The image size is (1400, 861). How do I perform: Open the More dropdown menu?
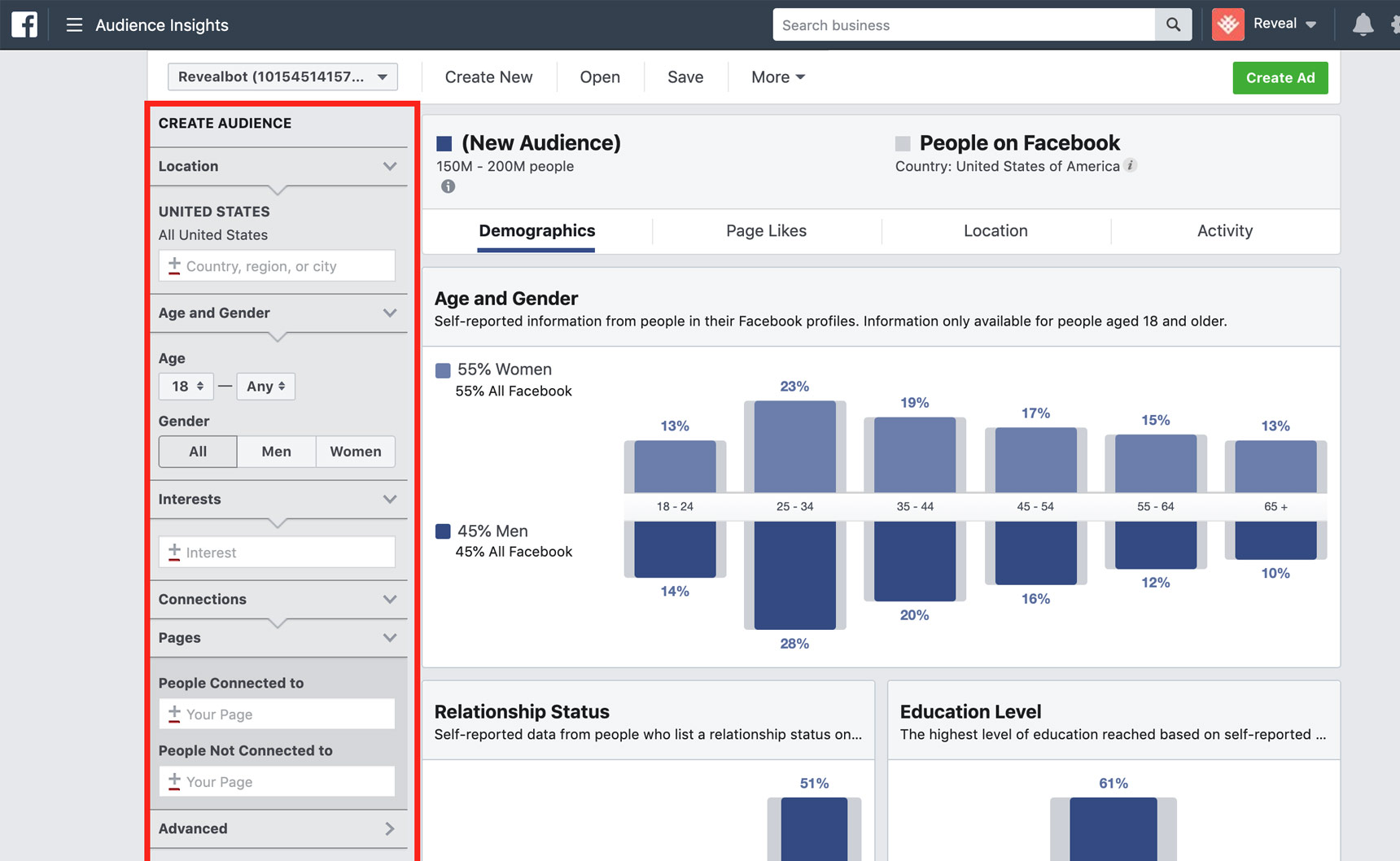[778, 77]
